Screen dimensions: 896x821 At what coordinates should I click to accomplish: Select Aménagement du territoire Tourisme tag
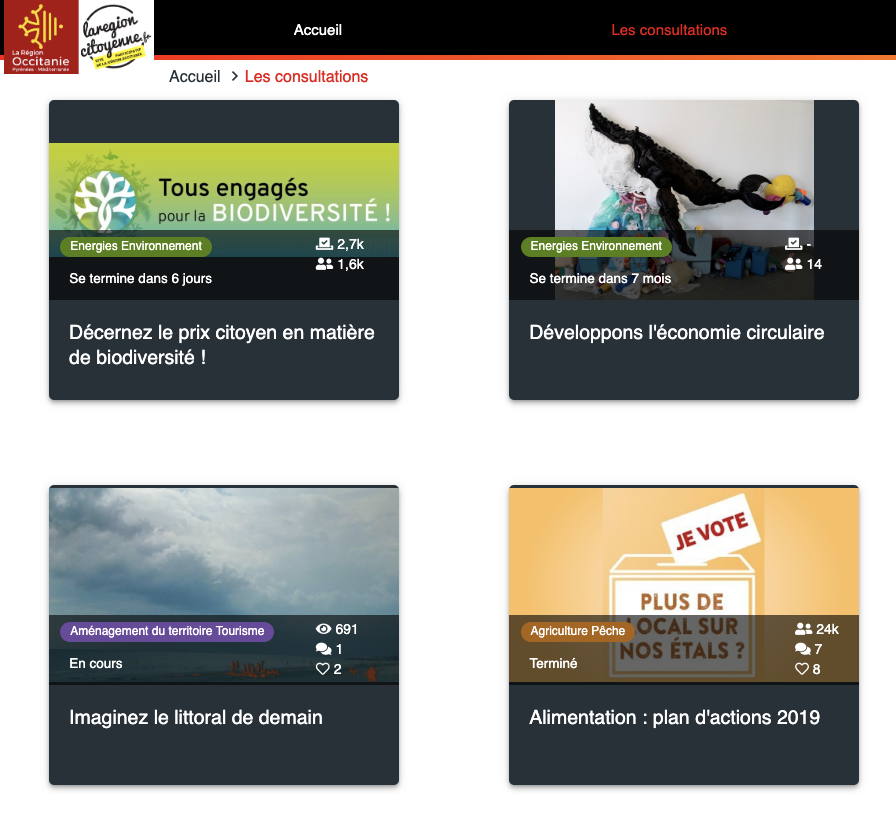tap(167, 631)
